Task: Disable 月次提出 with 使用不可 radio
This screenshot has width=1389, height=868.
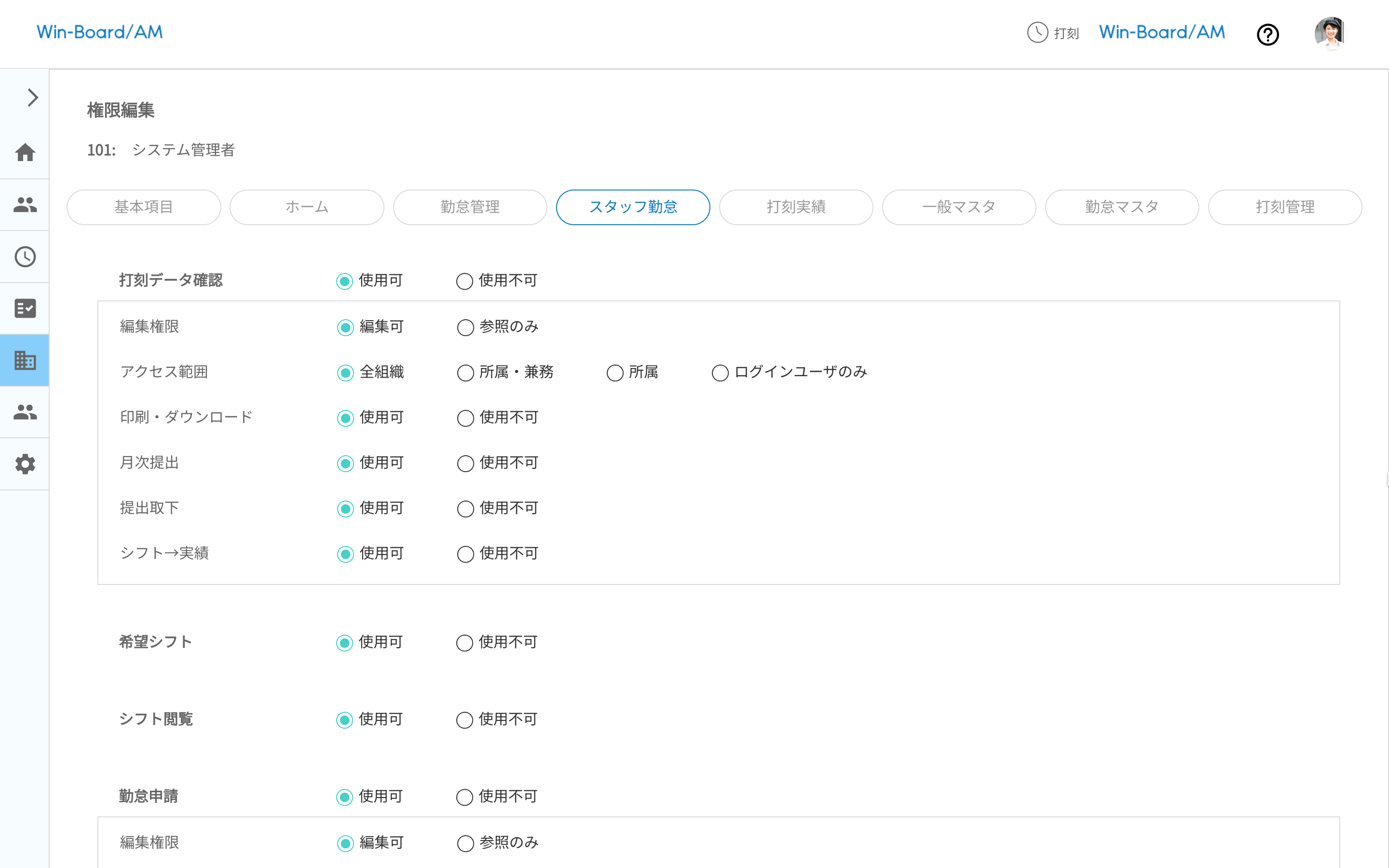Action: tap(465, 464)
